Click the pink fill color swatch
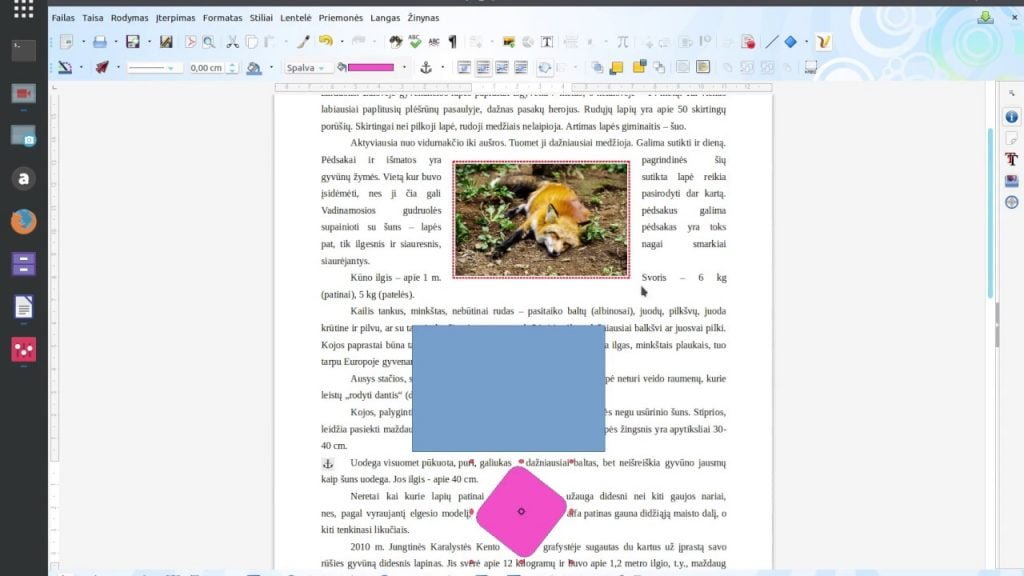Image resolution: width=1024 pixels, height=576 pixels. (371, 67)
